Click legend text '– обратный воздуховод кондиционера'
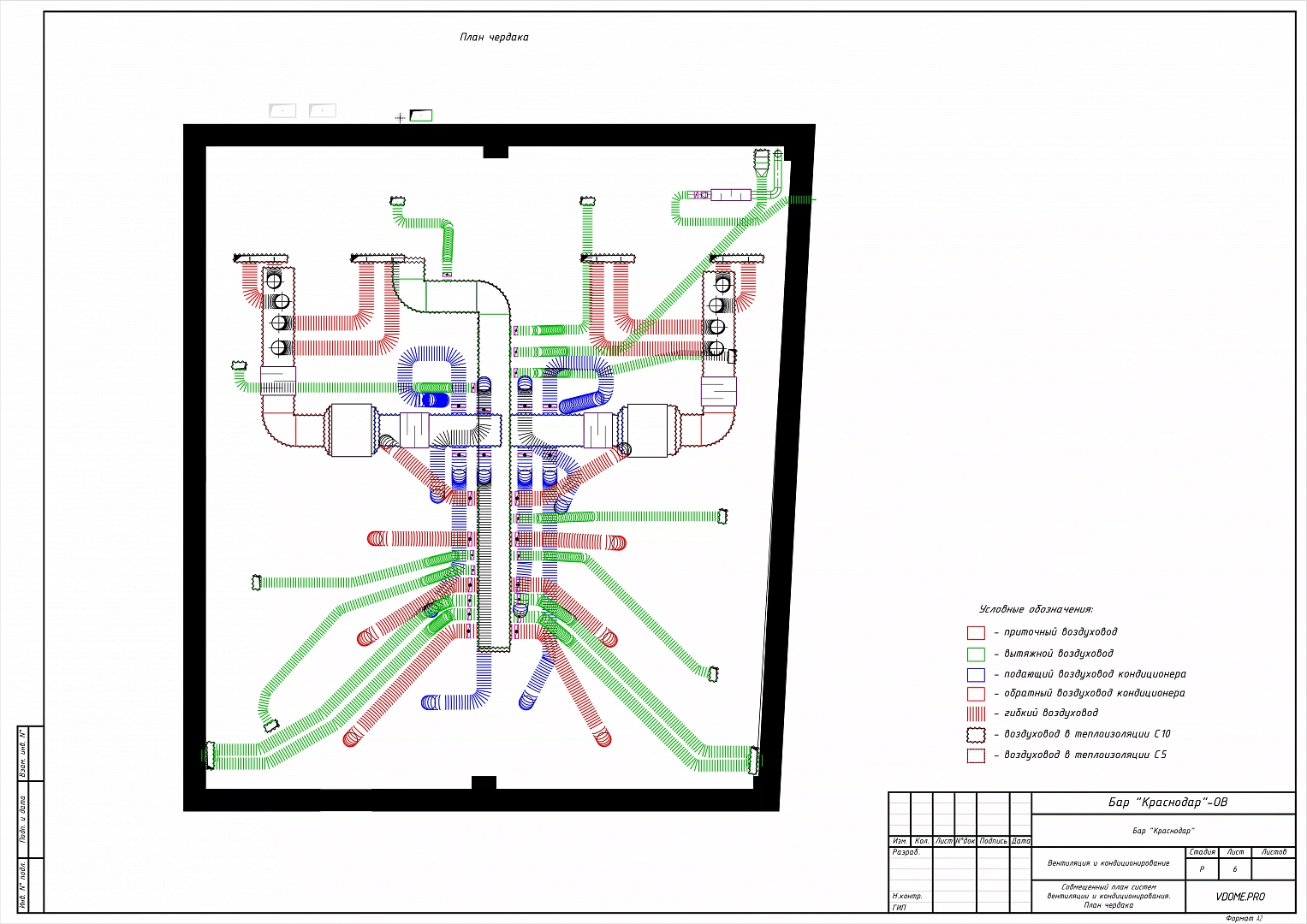The height and width of the screenshot is (924, 1307). [1090, 693]
